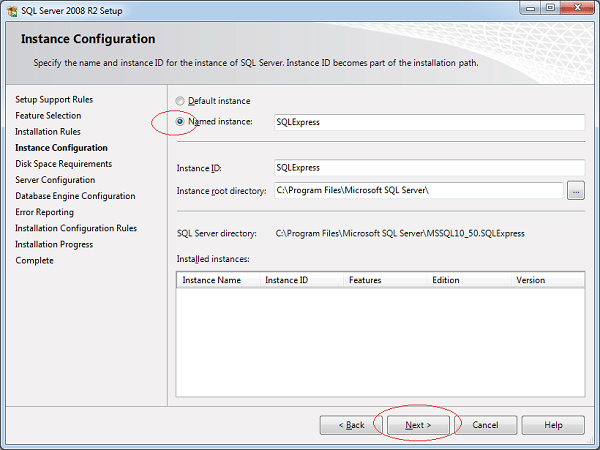Click the Instance ID column header
This screenshot has width=600, height=450.
click(302, 280)
